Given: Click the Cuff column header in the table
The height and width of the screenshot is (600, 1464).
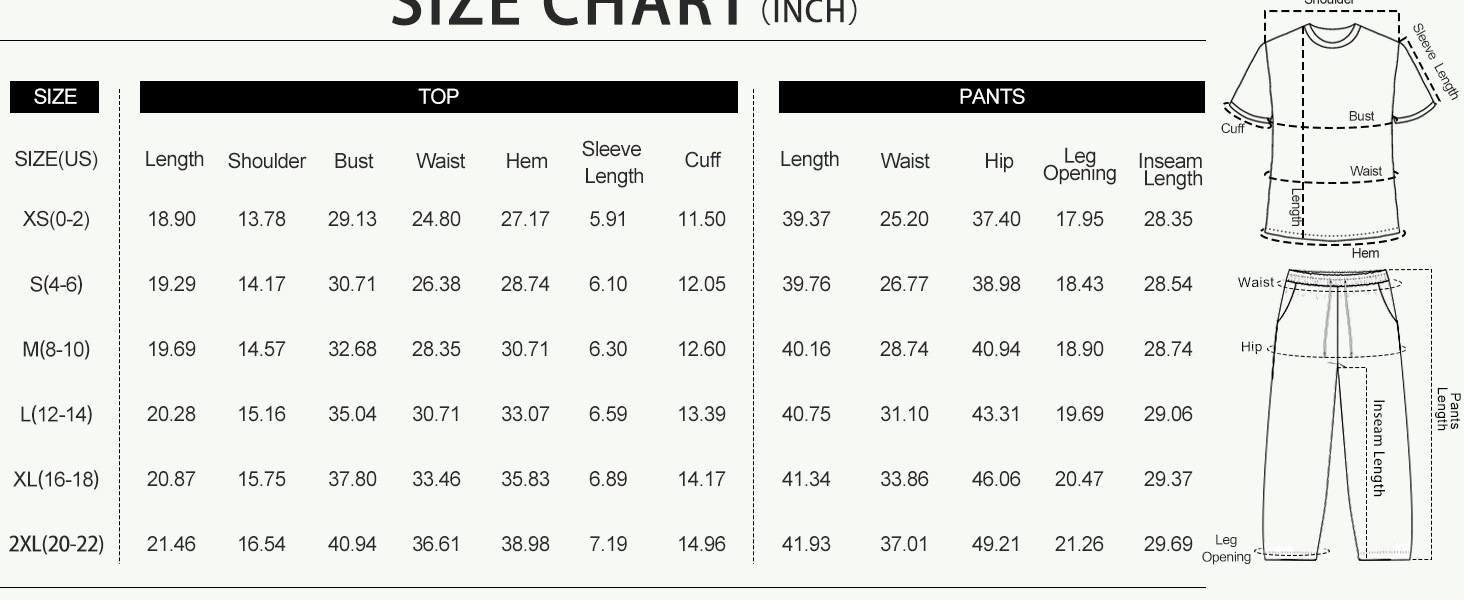Looking at the screenshot, I should click(x=702, y=160).
